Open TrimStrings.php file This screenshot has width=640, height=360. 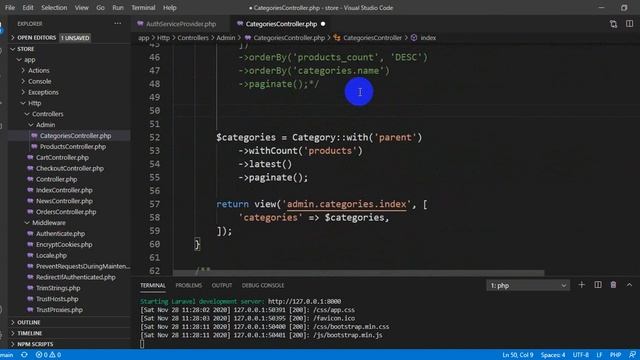[58, 288]
